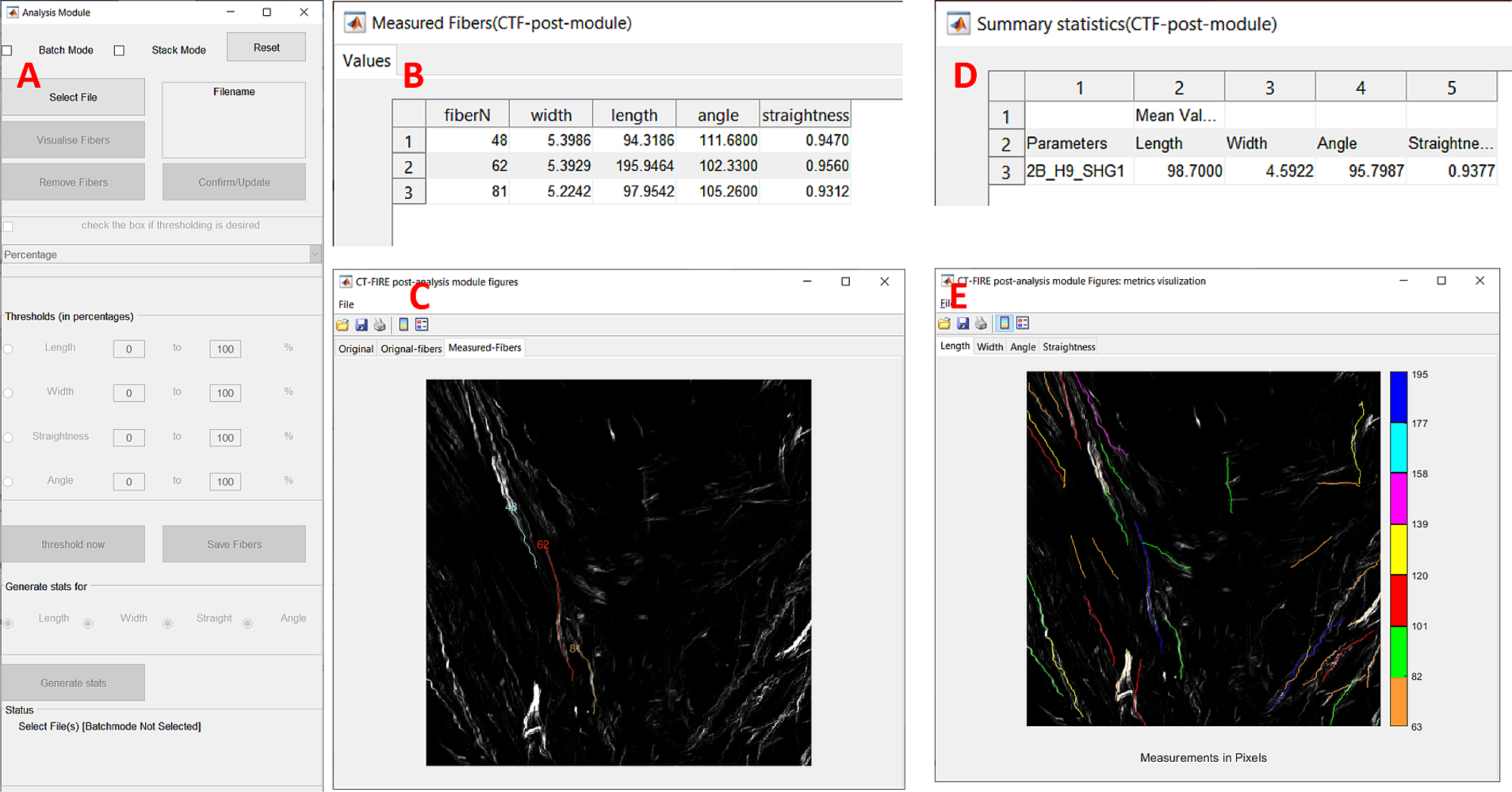Click the Filename list box
The width and height of the screenshot is (1512, 792).
pos(234,120)
